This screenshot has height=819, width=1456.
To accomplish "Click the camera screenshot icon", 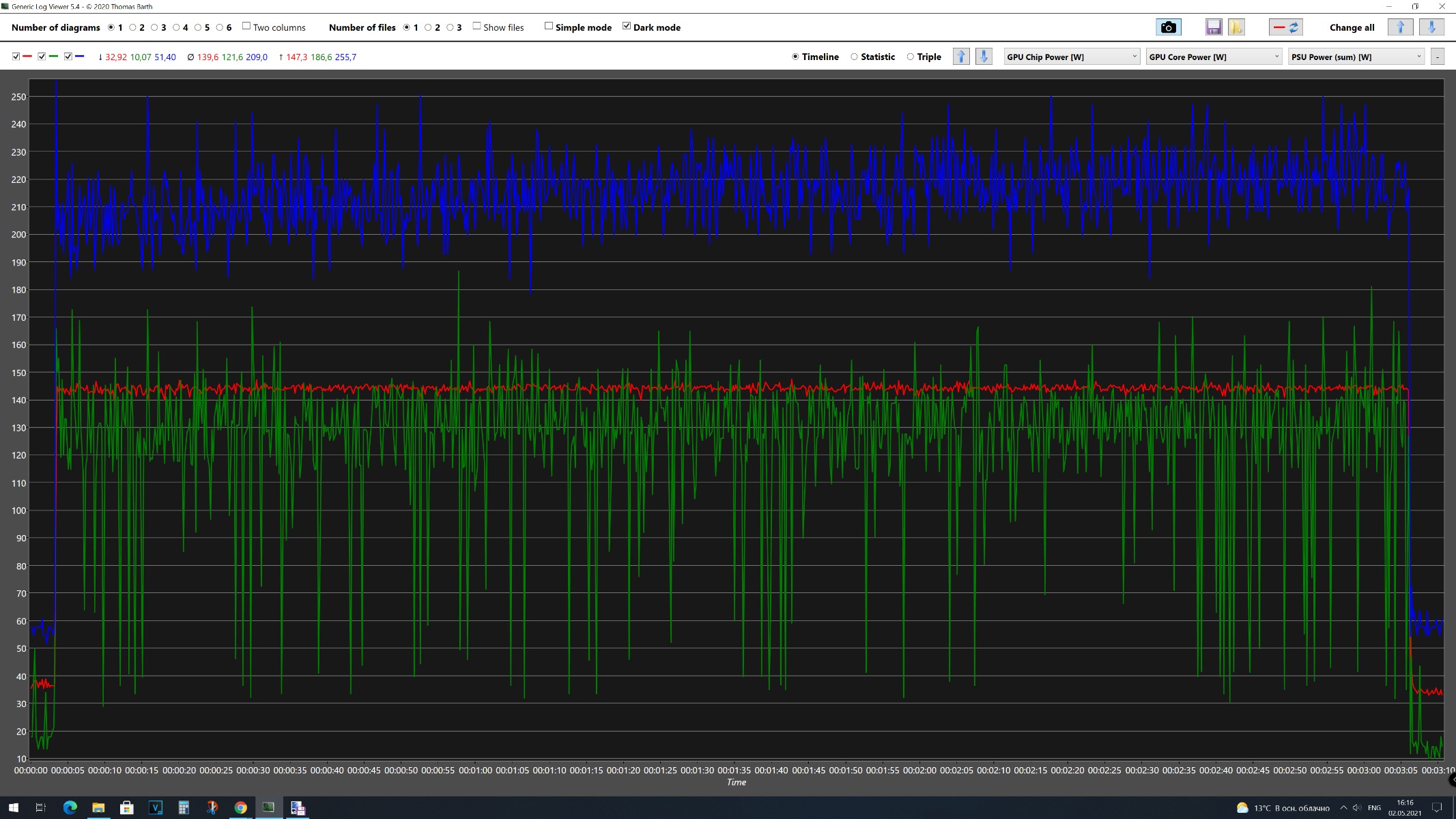I will [x=1168, y=27].
